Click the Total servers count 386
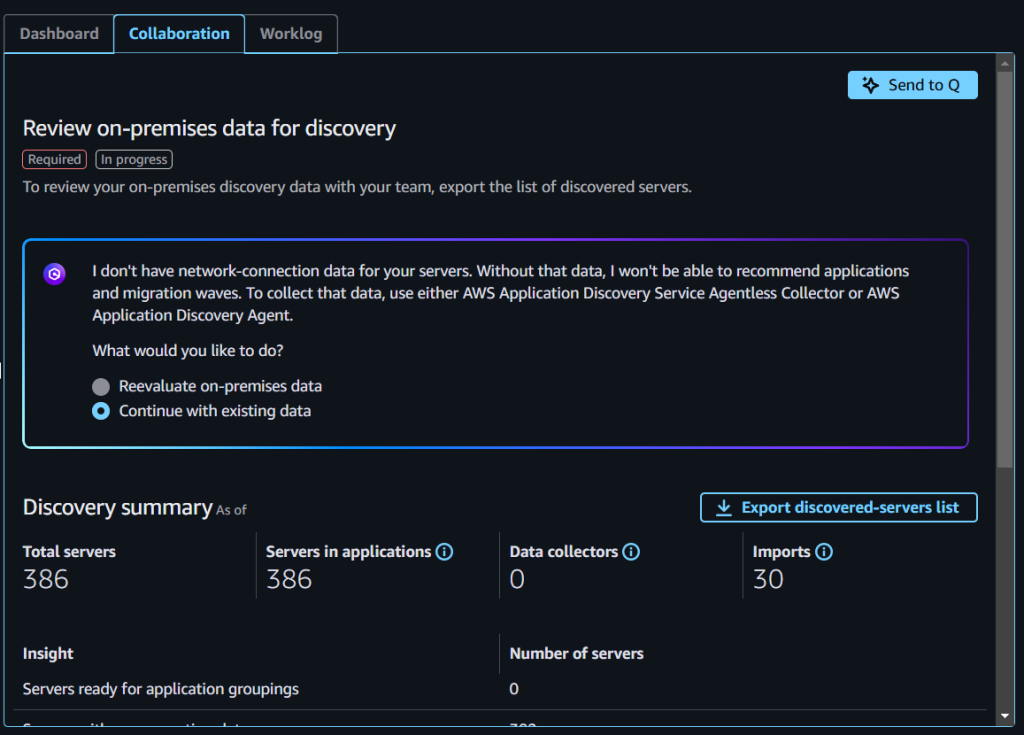Screen dimensions: 1024x735 45,578
